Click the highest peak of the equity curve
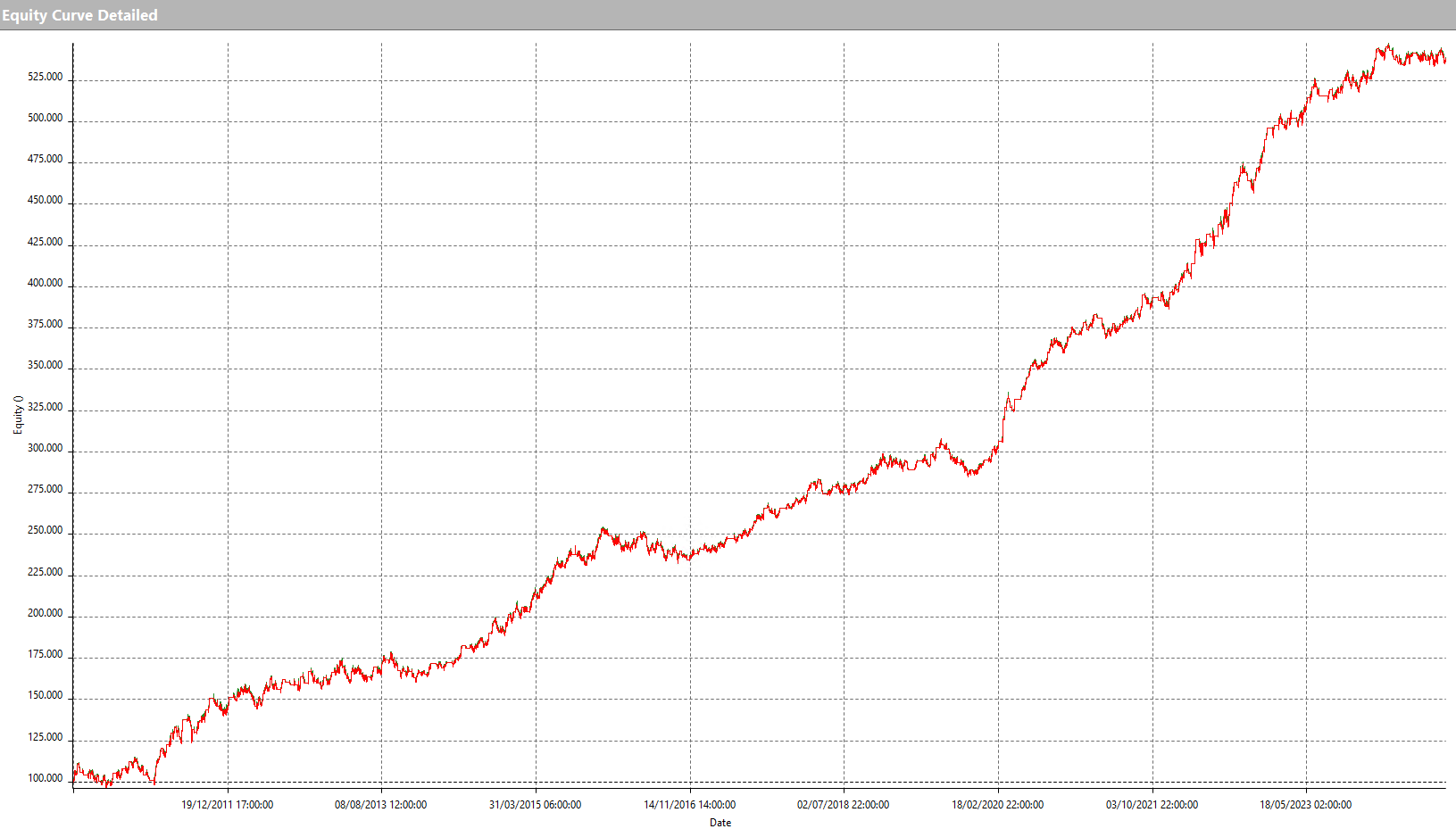 click(1386, 45)
